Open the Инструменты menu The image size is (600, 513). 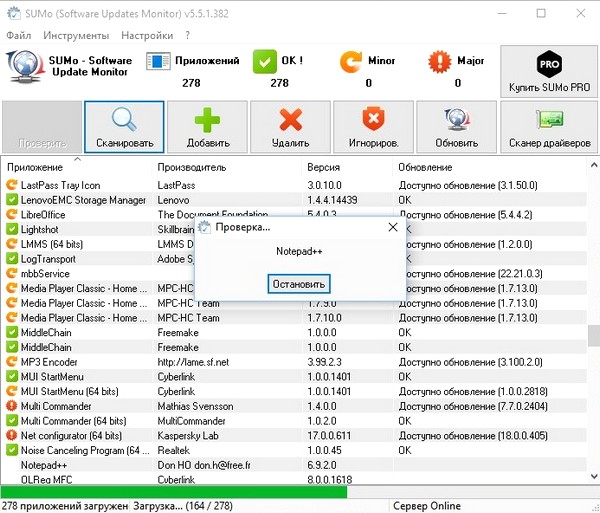pos(76,35)
